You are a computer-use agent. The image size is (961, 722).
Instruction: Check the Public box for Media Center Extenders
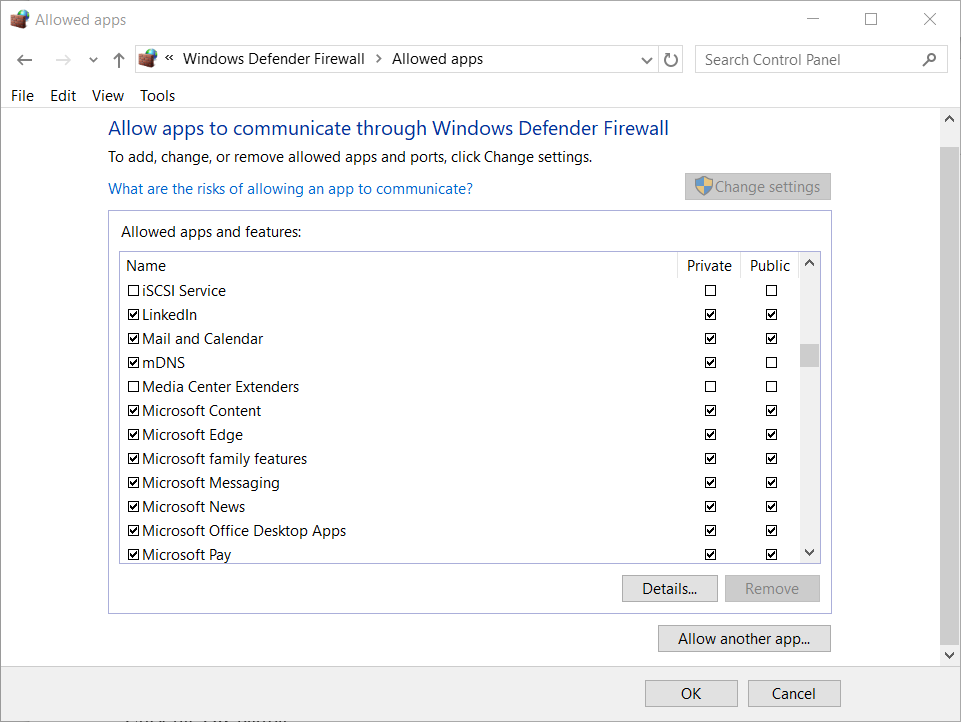(771, 387)
